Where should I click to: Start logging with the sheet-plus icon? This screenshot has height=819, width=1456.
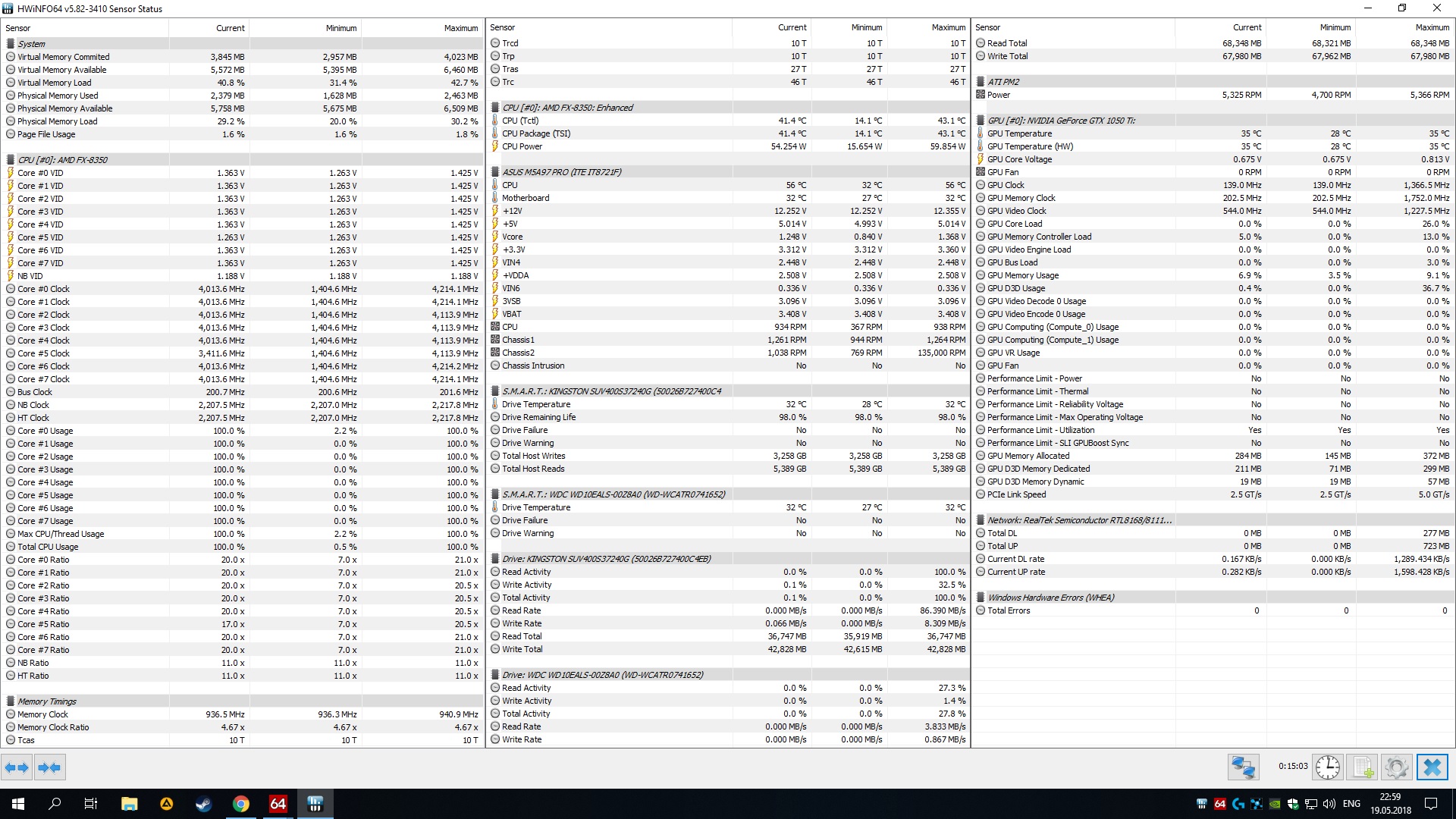[x=1363, y=767]
